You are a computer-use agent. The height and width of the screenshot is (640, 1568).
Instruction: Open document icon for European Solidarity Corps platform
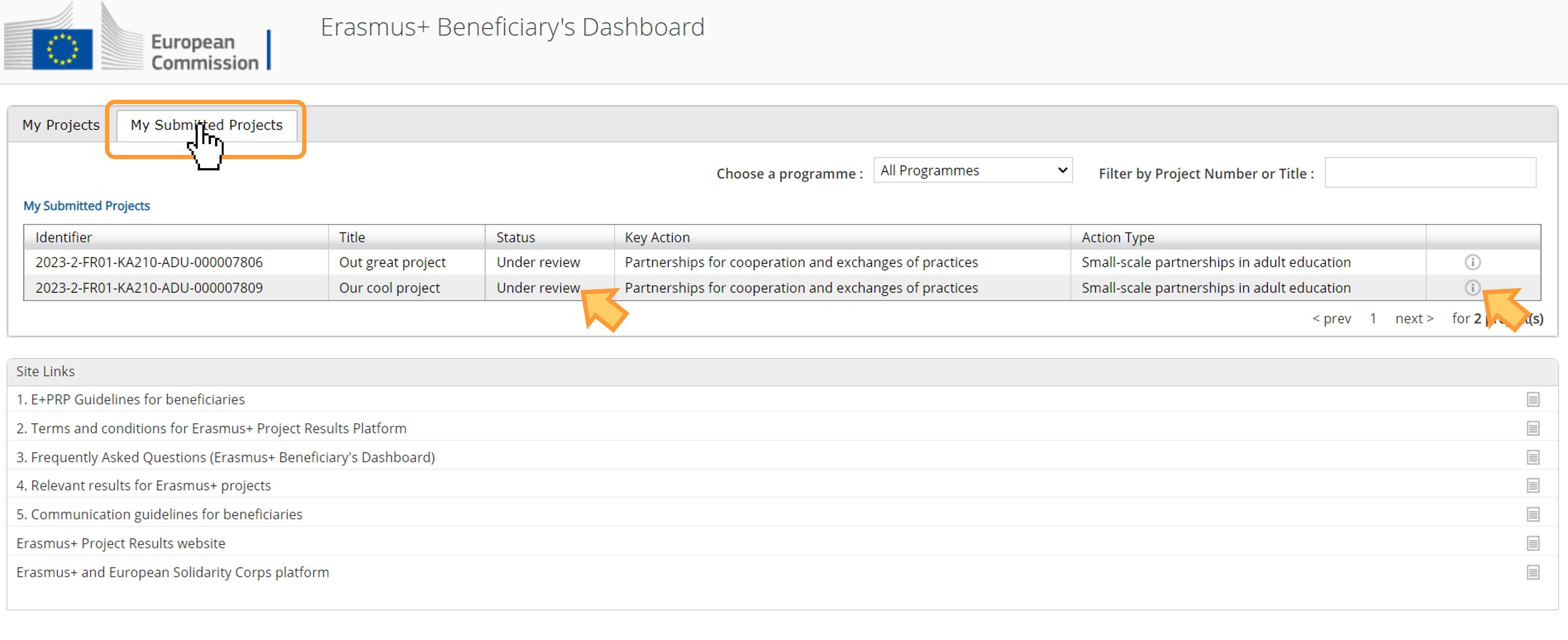[1533, 573]
